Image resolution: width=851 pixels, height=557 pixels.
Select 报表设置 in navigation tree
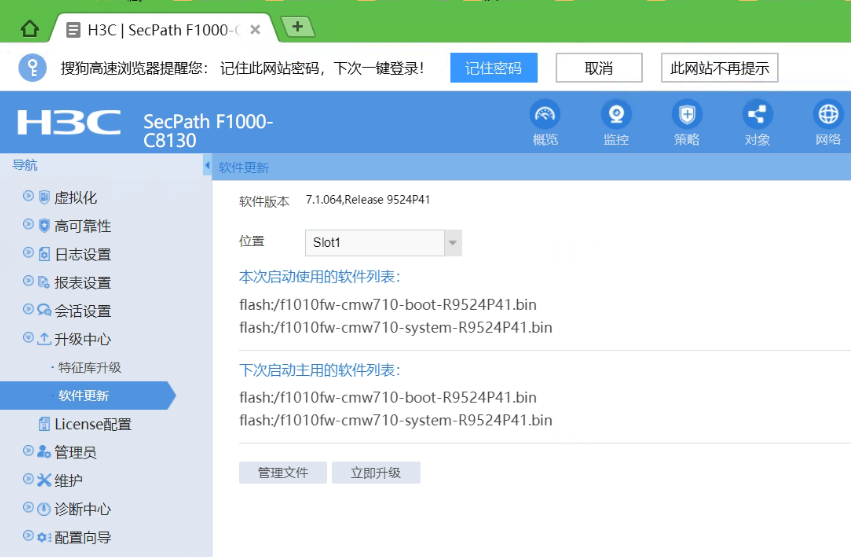[82, 282]
